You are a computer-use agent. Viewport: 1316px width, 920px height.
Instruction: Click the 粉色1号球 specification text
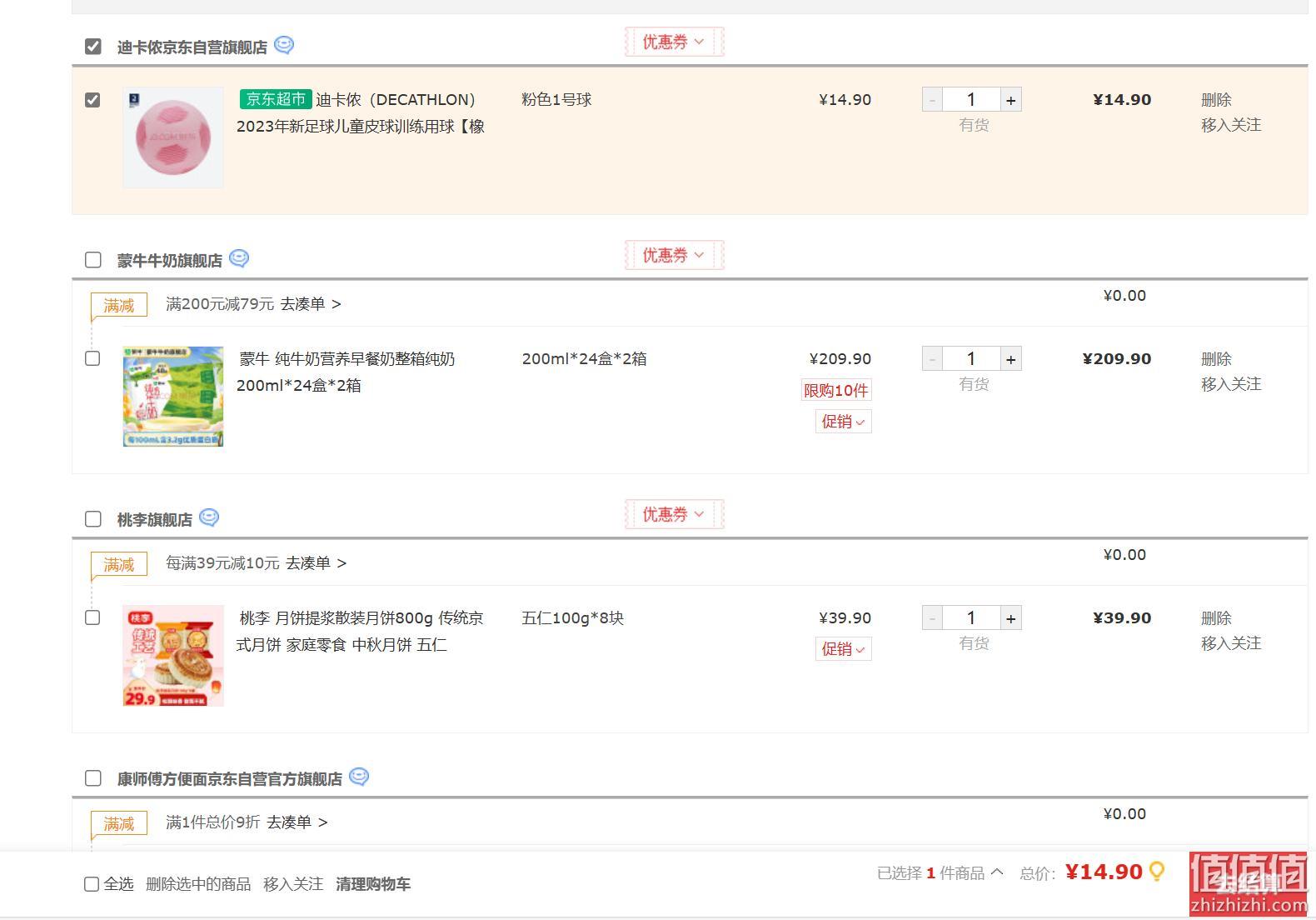(556, 100)
